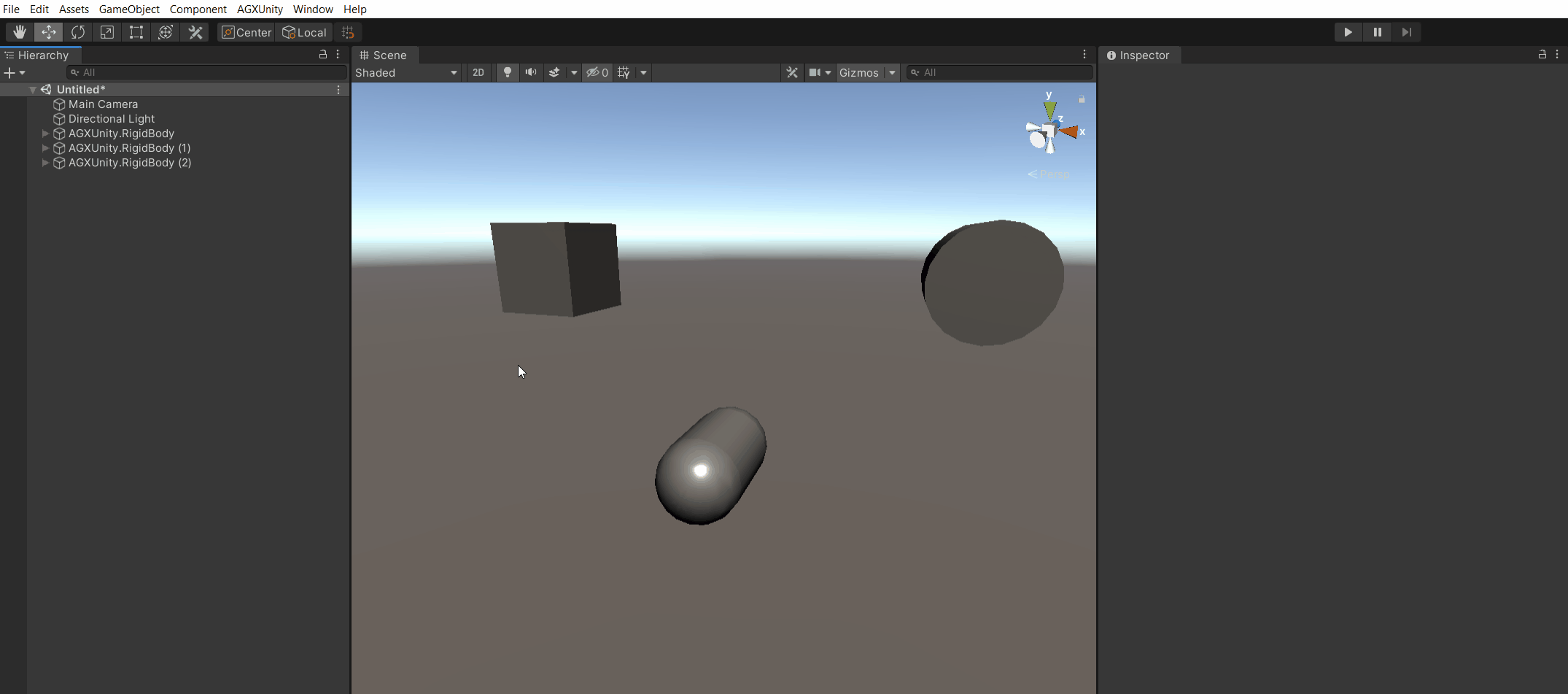
Task: Open the AGXUnity menu
Action: click(x=260, y=9)
